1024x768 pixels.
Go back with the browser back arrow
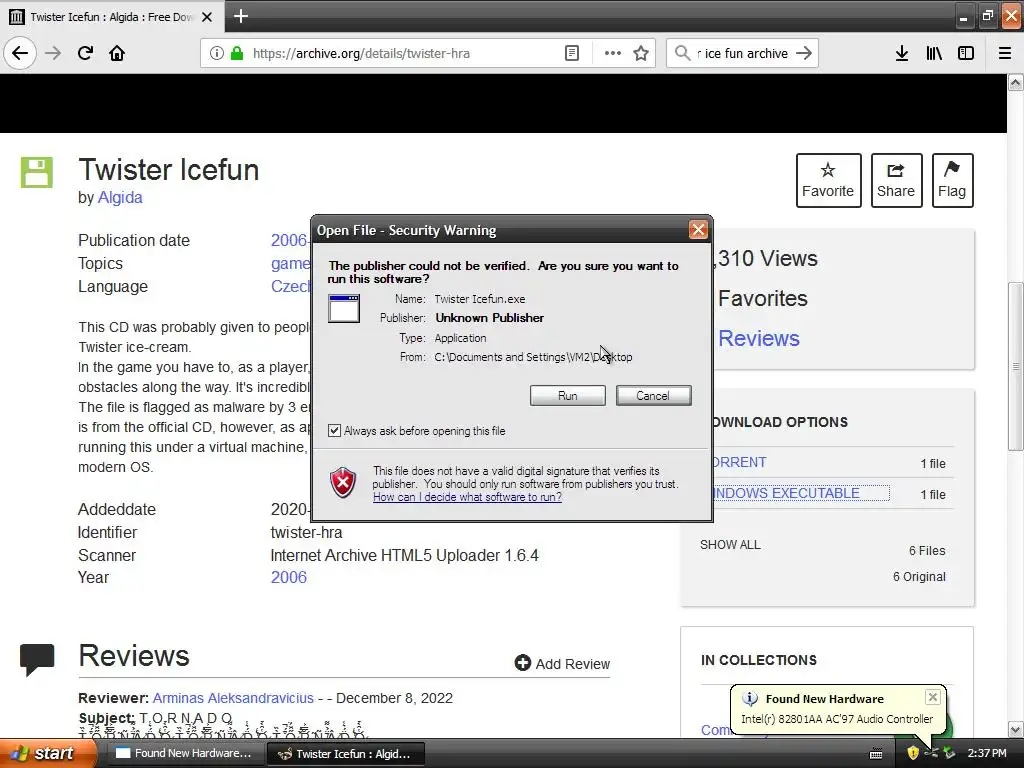point(20,53)
